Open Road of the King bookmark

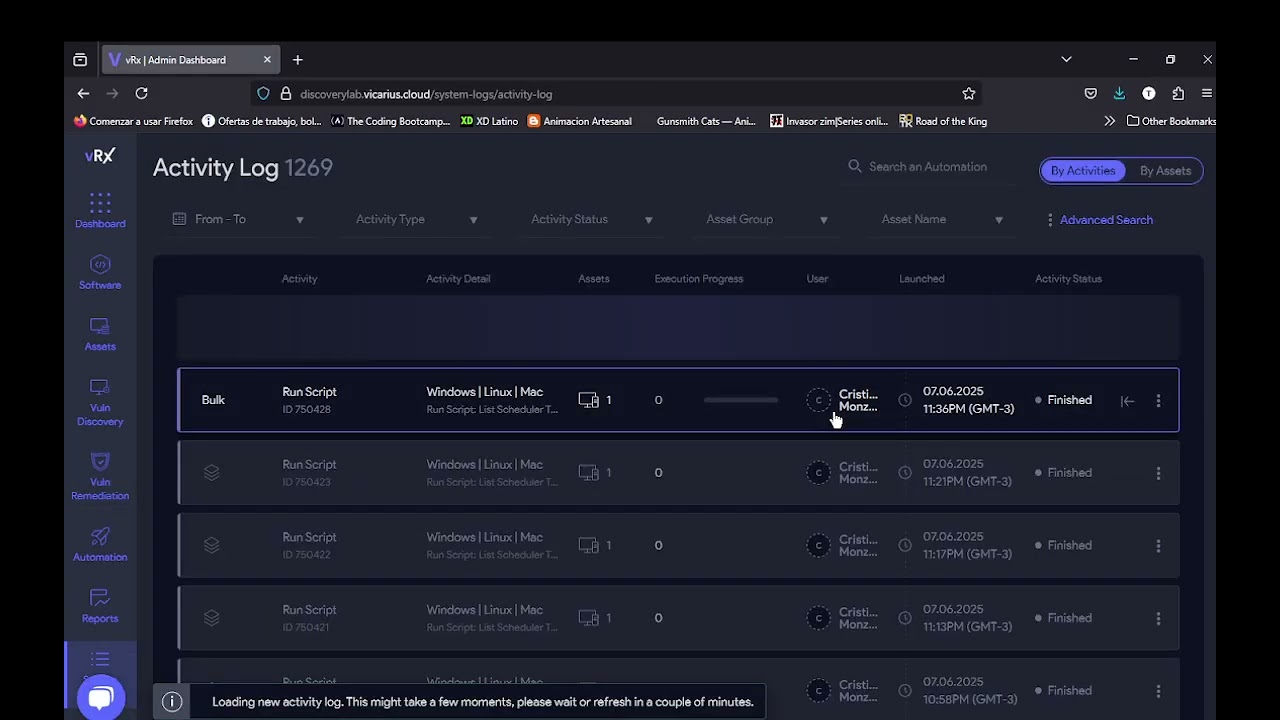click(943, 121)
